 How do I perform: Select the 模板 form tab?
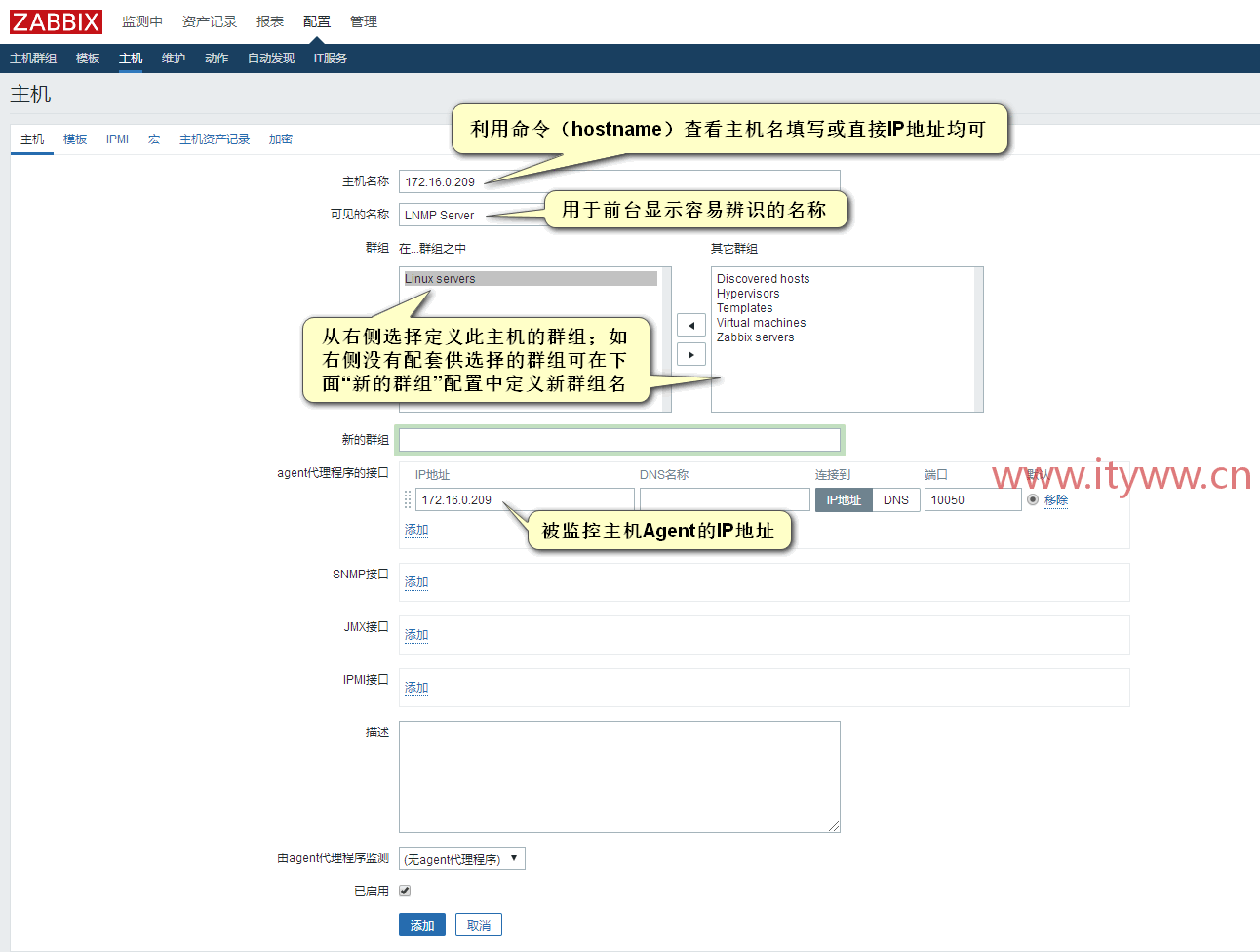[75, 139]
